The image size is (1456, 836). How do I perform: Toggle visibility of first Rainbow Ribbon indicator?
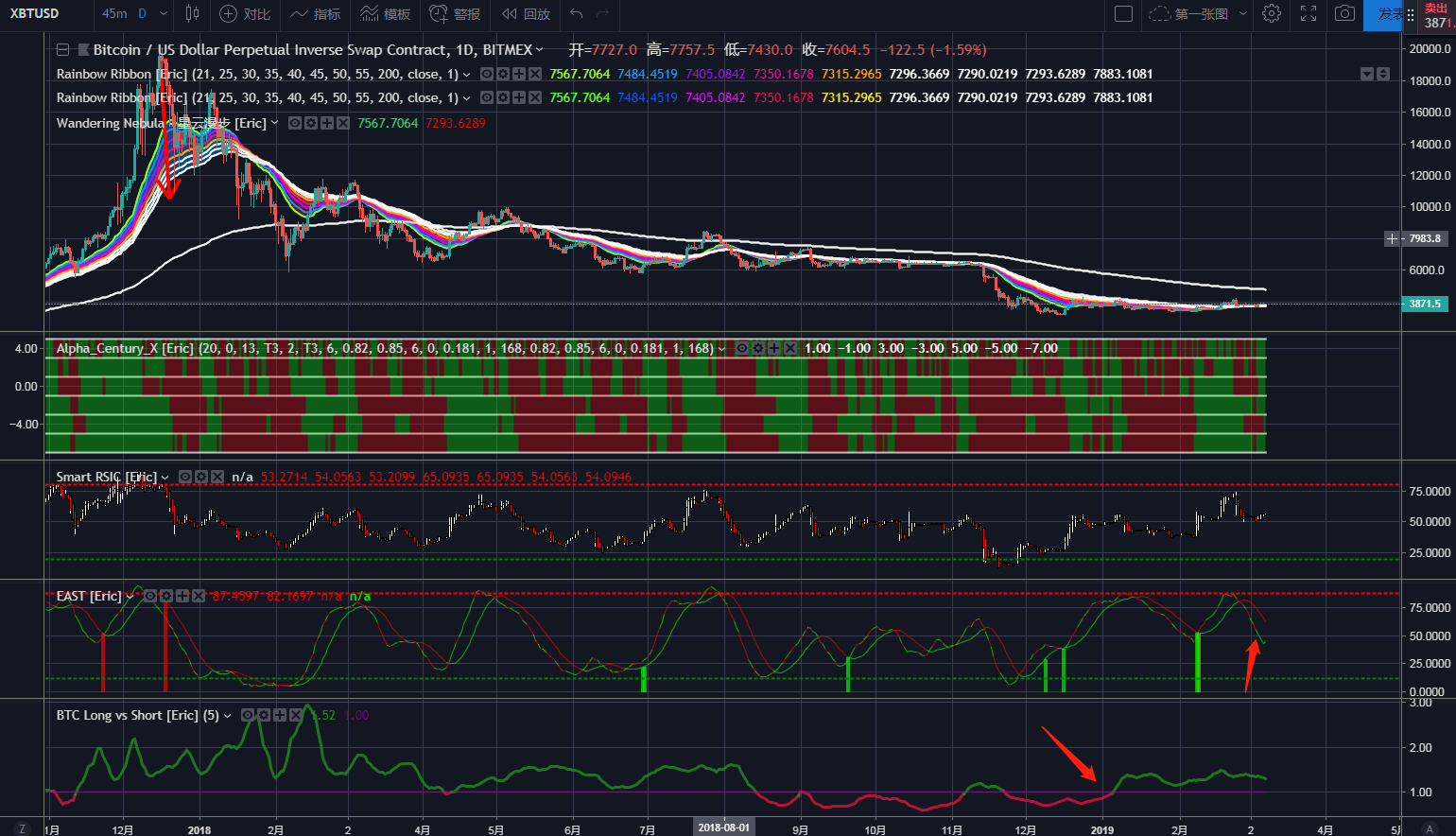point(487,74)
